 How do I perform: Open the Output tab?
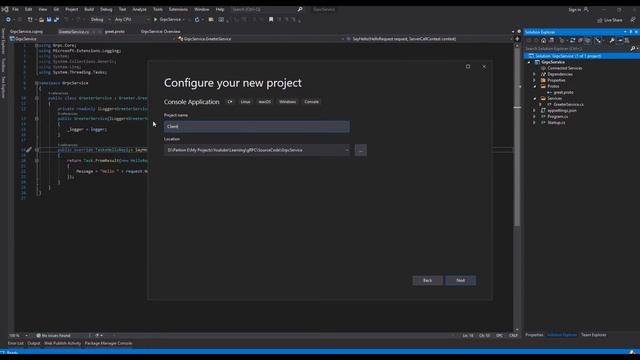click(x=34, y=343)
